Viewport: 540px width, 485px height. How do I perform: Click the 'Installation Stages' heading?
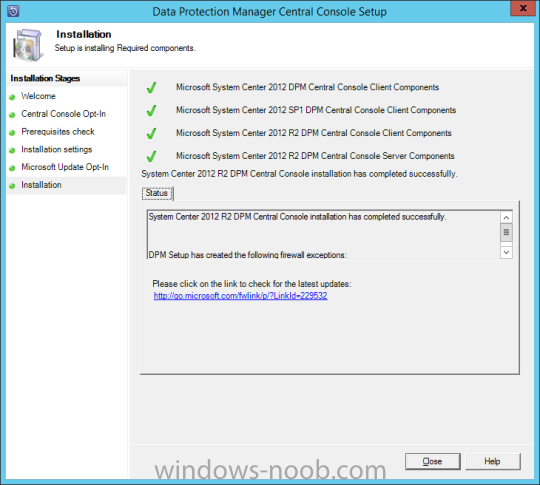[x=45, y=78]
